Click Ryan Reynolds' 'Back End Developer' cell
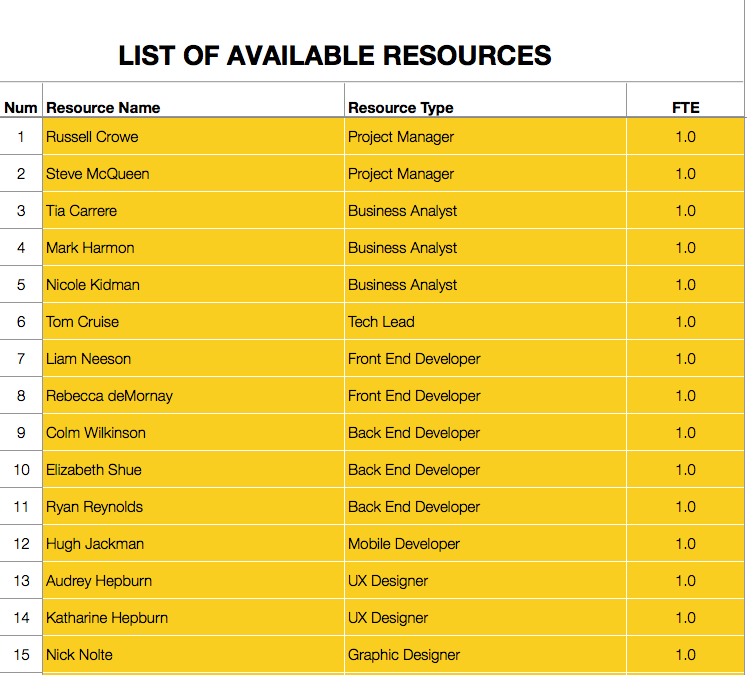 [485, 507]
